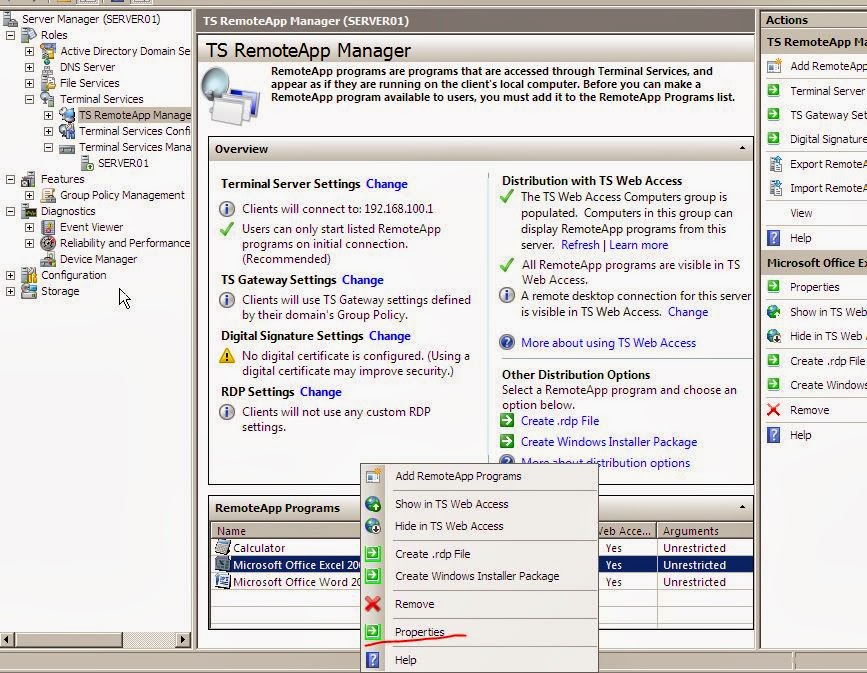Expand the Terminal Services Configuration node
867x673 pixels.
[x=49, y=132]
